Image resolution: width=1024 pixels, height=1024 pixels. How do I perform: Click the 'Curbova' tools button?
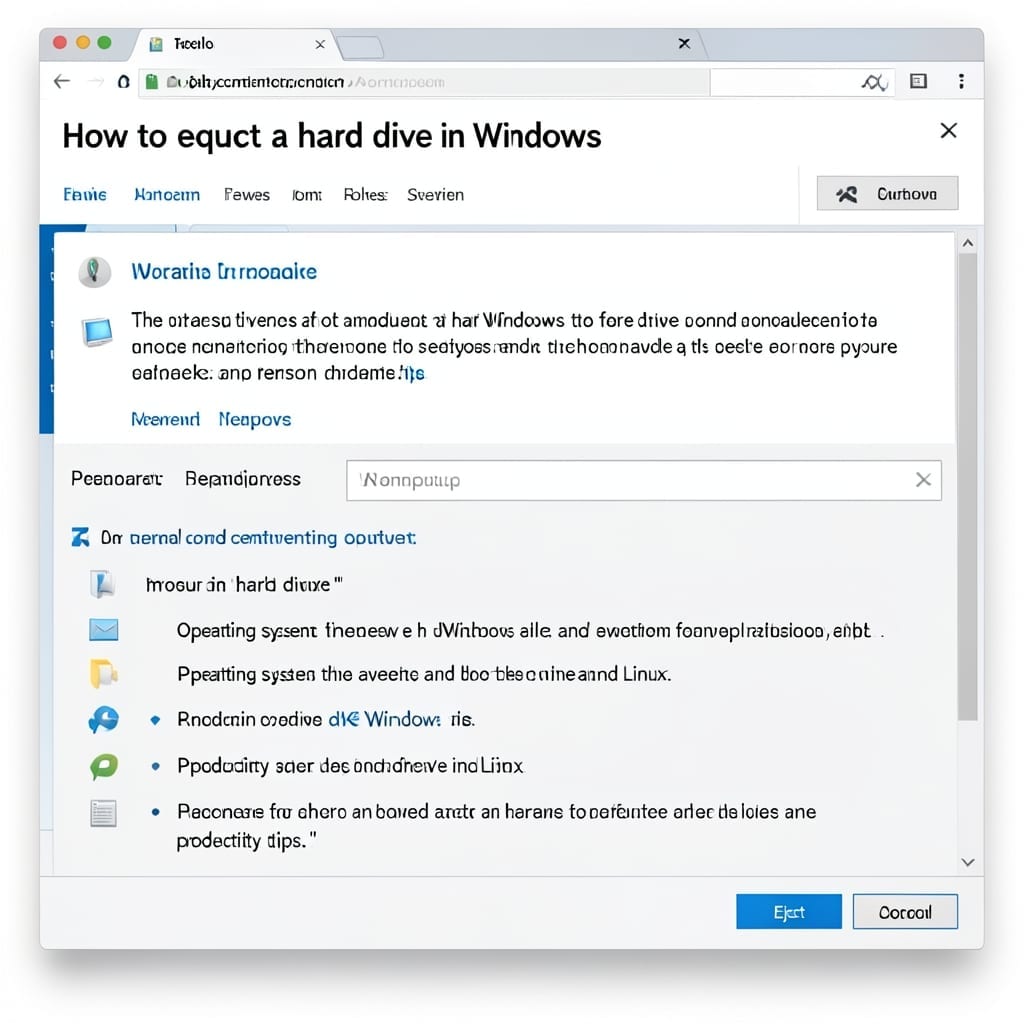pos(888,193)
